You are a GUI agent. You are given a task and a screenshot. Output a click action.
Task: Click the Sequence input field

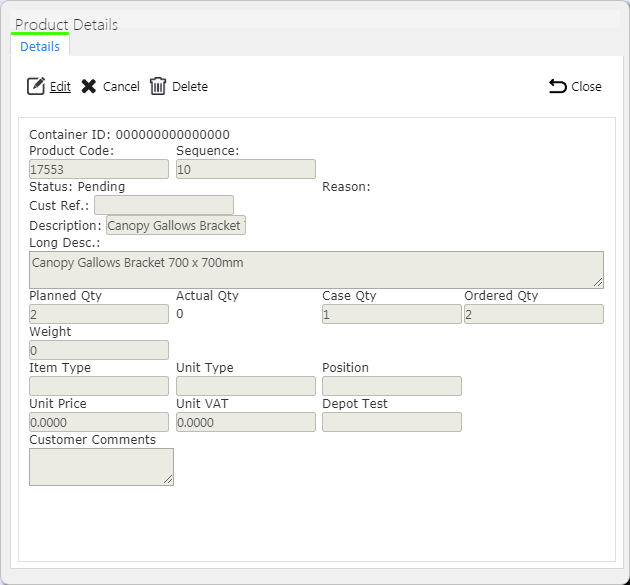tap(246, 169)
